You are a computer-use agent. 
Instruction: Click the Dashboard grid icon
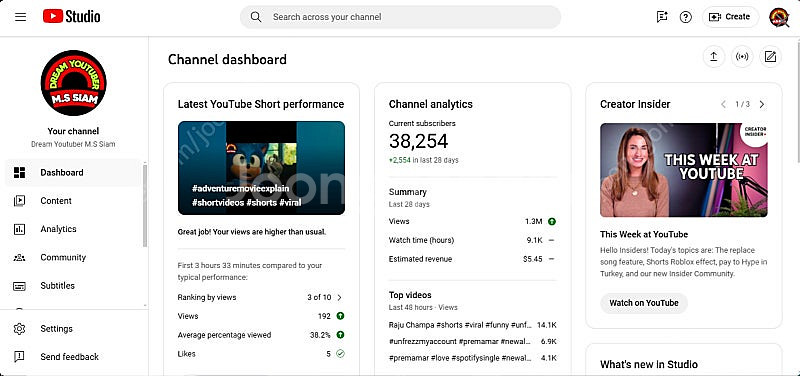point(19,172)
